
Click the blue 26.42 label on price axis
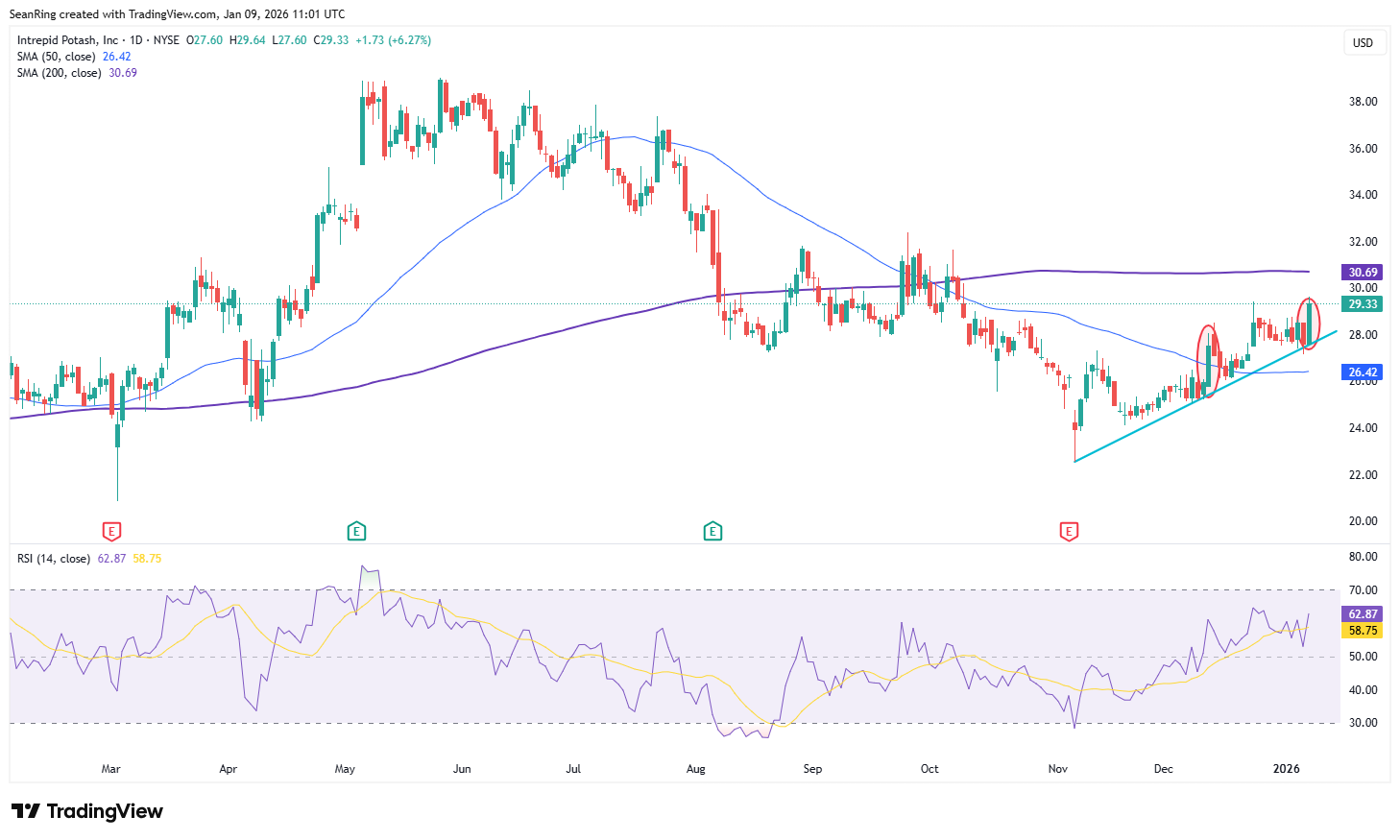(x=1364, y=372)
